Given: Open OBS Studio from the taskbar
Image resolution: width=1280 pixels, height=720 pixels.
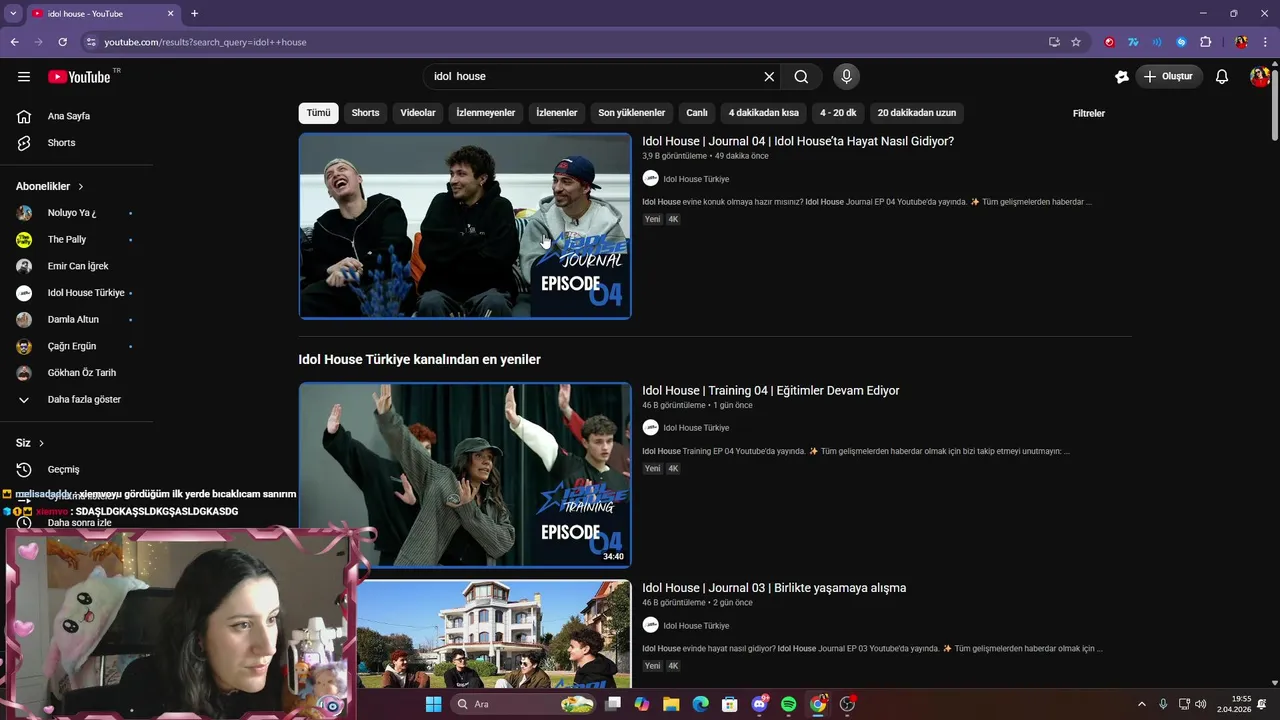Looking at the screenshot, I should tap(848, 704).
